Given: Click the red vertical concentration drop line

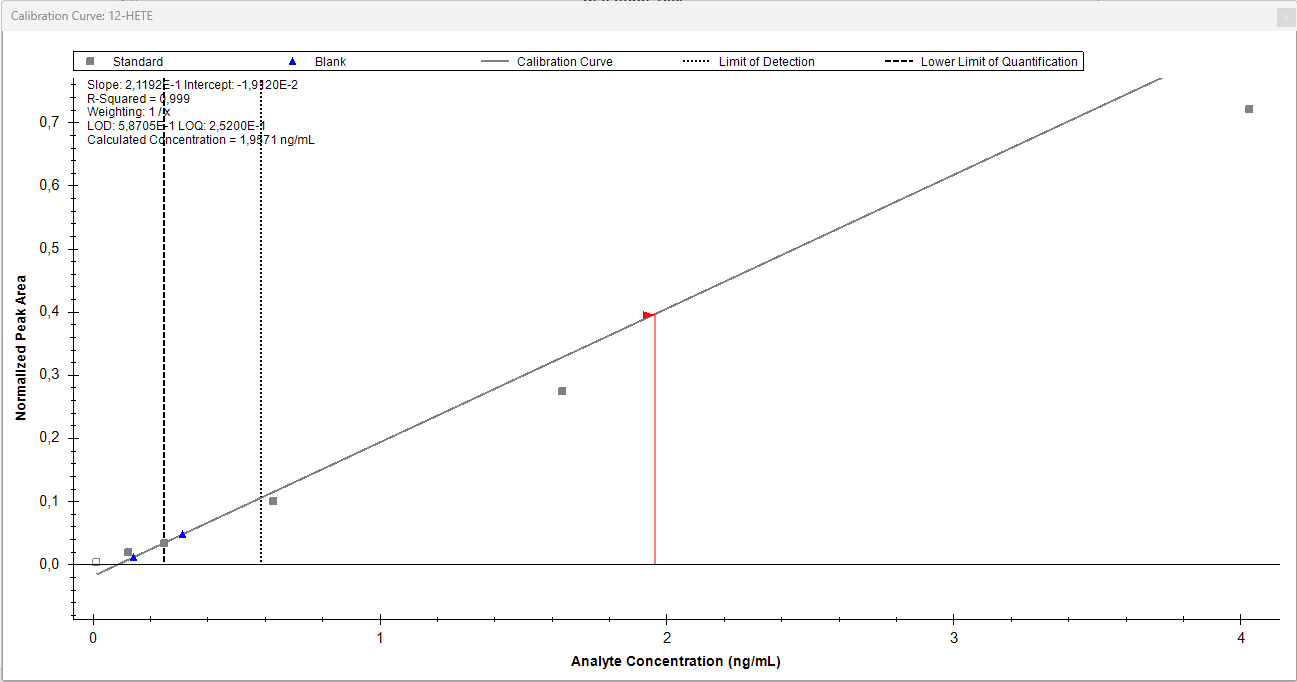Looking at the screenshot, I should [x=655, y=450].
